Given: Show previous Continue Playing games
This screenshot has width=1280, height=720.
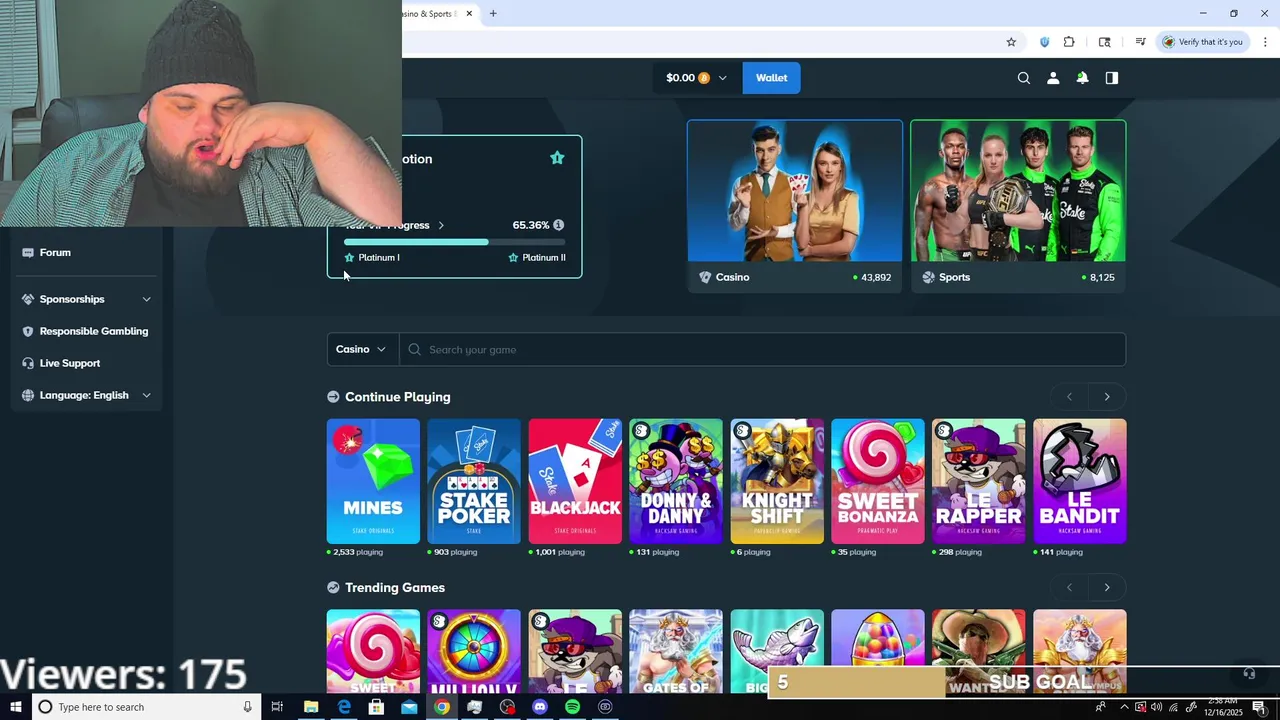Looking at the screenshot, I should tap(1069, 397).
